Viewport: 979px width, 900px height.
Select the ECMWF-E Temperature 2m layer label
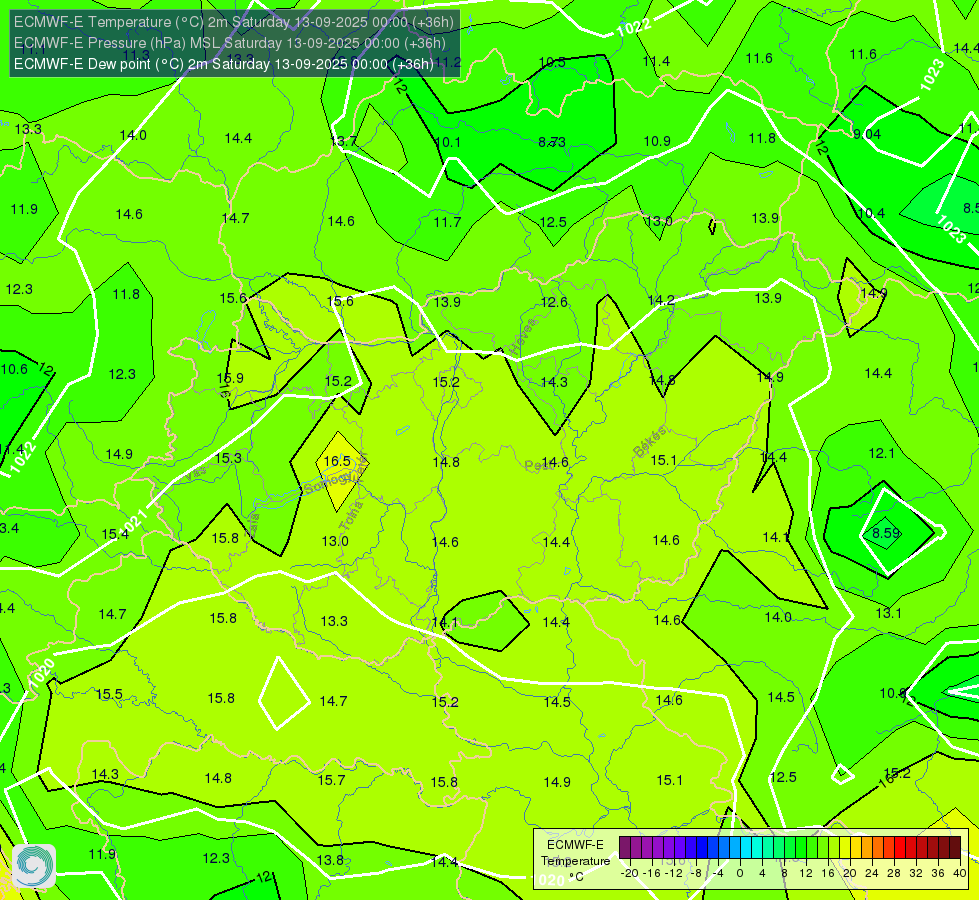tap(234, 22)
